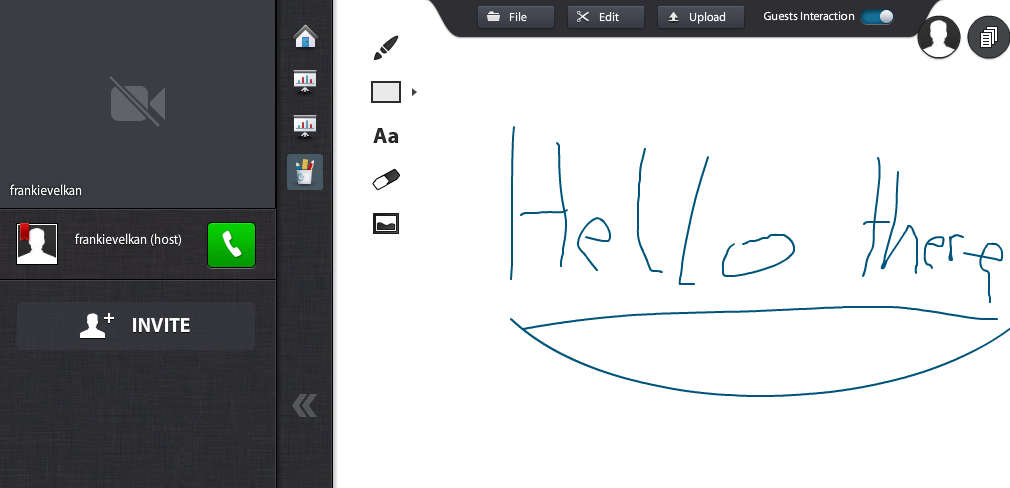Viewport: 1010px width, 488px height.
Task: Collapse the left panel with double chevron
Action: coord(304,405)
